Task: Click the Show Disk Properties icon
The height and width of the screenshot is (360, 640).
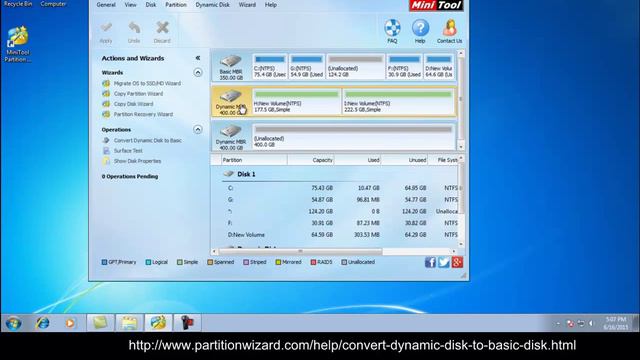Action: pyautogui.click(x=106, y=161)
